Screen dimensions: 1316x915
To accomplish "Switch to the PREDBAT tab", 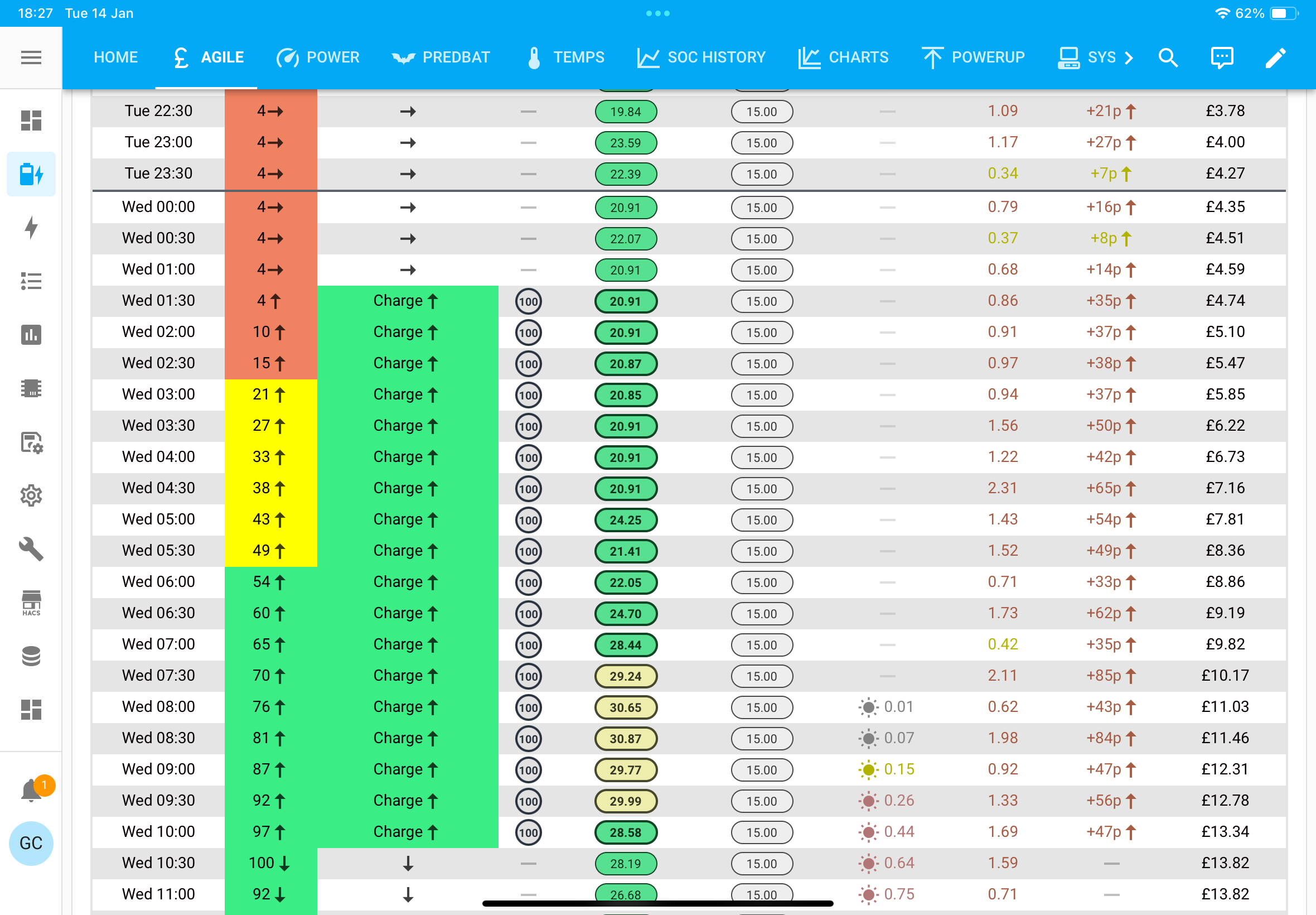I will click(x=441, y=57).
